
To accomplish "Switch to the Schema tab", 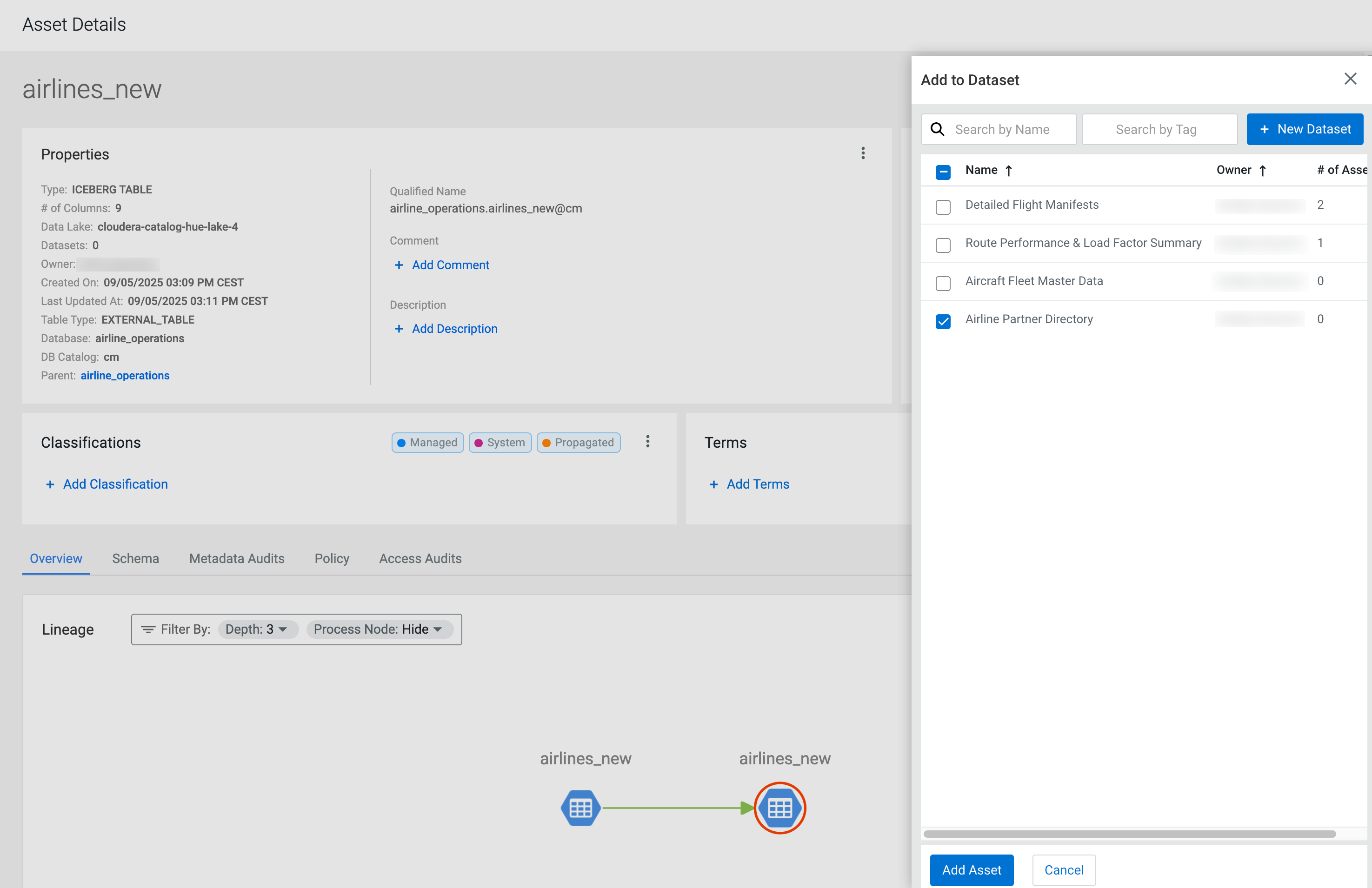I will [x=135, y=558].
